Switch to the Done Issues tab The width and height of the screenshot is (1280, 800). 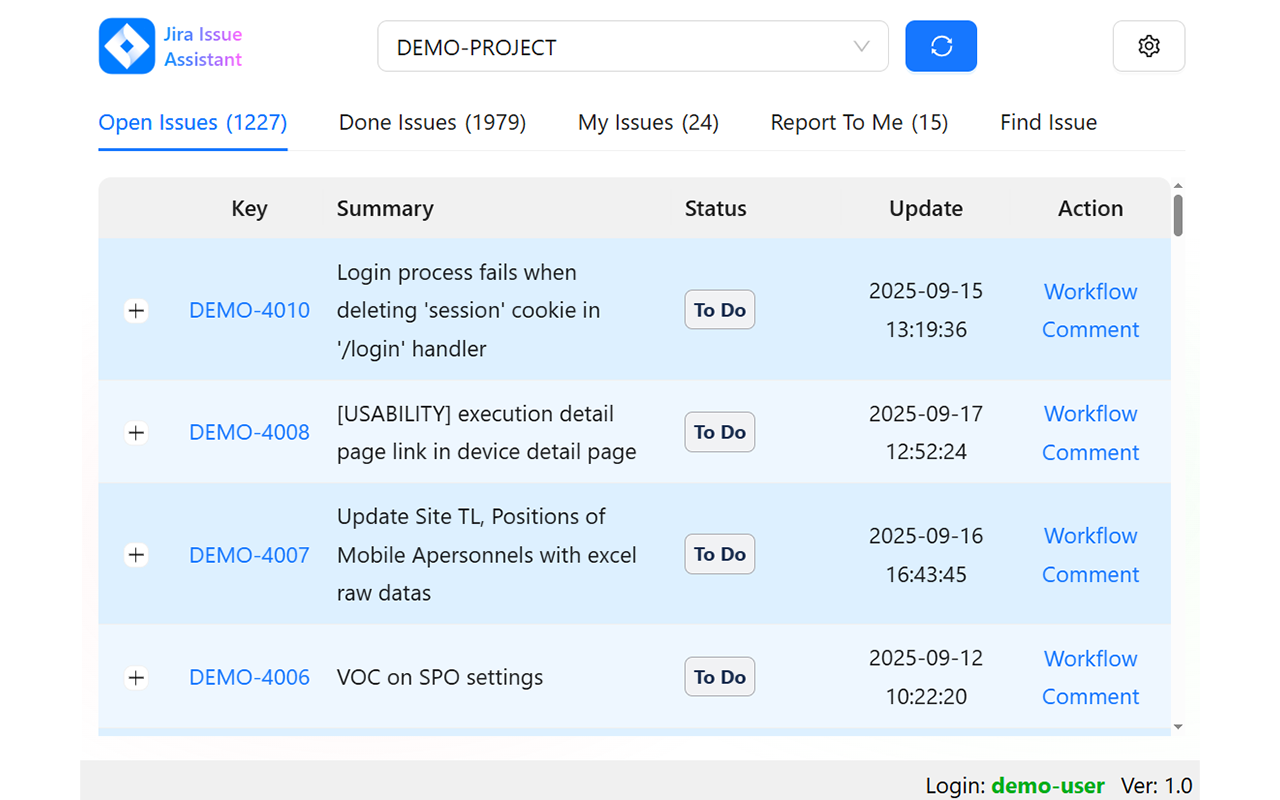point(432,123)
